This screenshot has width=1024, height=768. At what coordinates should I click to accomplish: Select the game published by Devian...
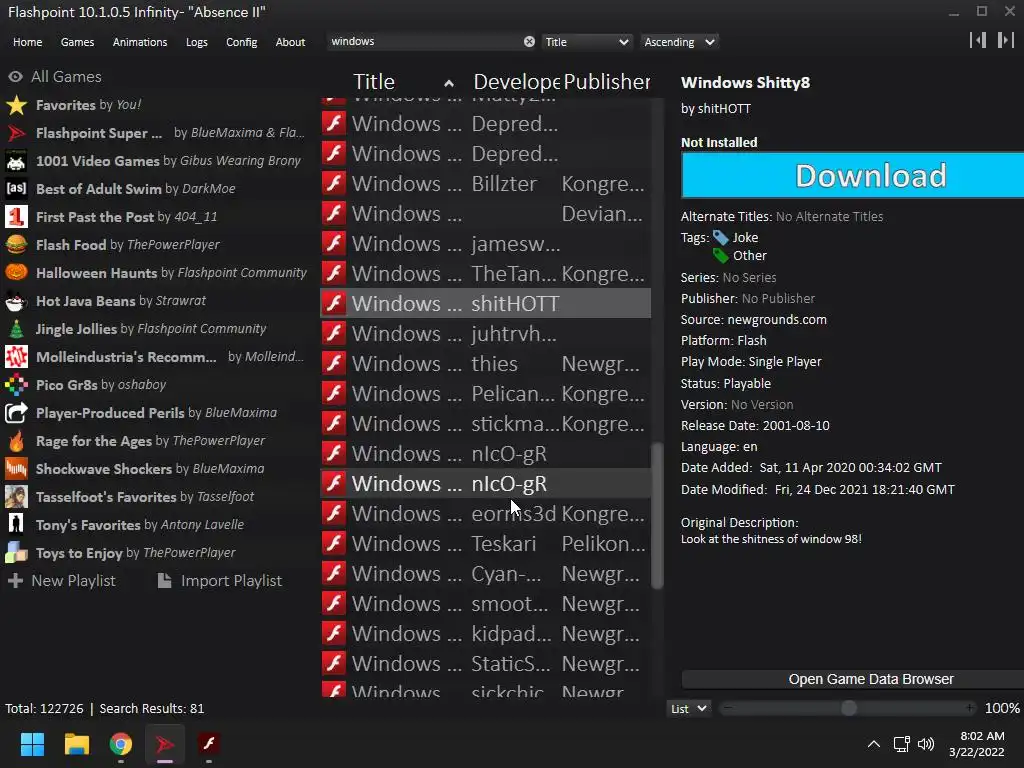tap(485, 214)
